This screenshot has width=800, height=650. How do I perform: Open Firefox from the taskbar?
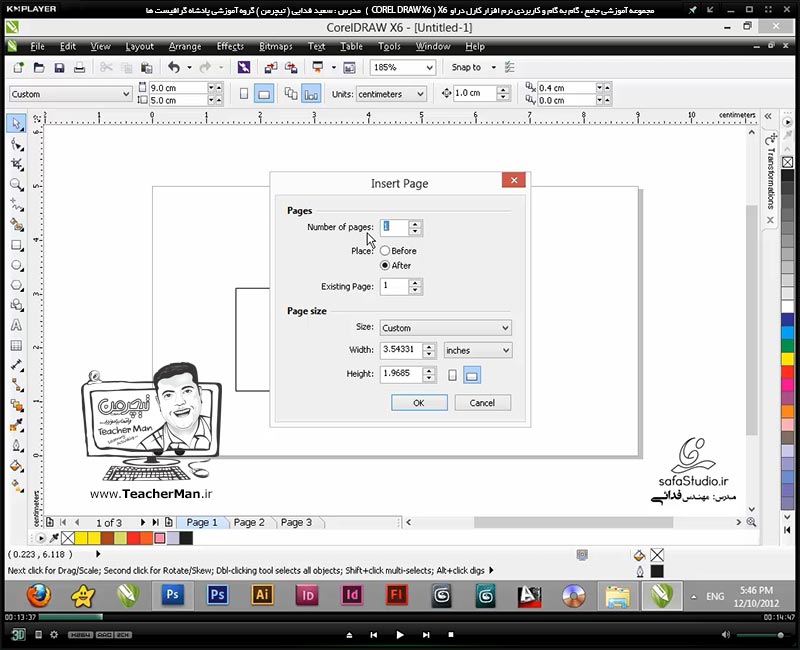[x=39, y=595]
